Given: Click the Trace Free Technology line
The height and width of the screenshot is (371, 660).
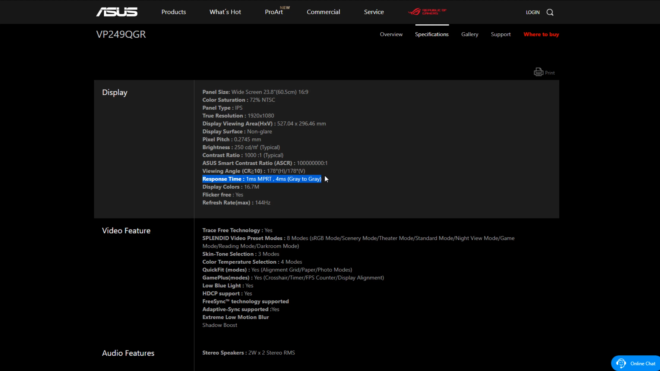Looking at the screenshot, I should click(x=237, y=230).
